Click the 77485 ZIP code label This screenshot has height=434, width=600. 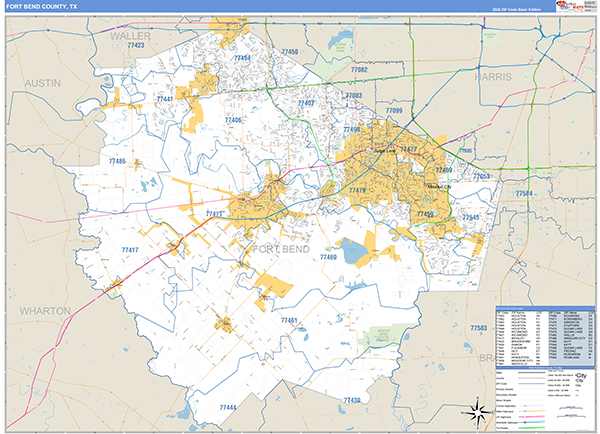click(117, 161)
